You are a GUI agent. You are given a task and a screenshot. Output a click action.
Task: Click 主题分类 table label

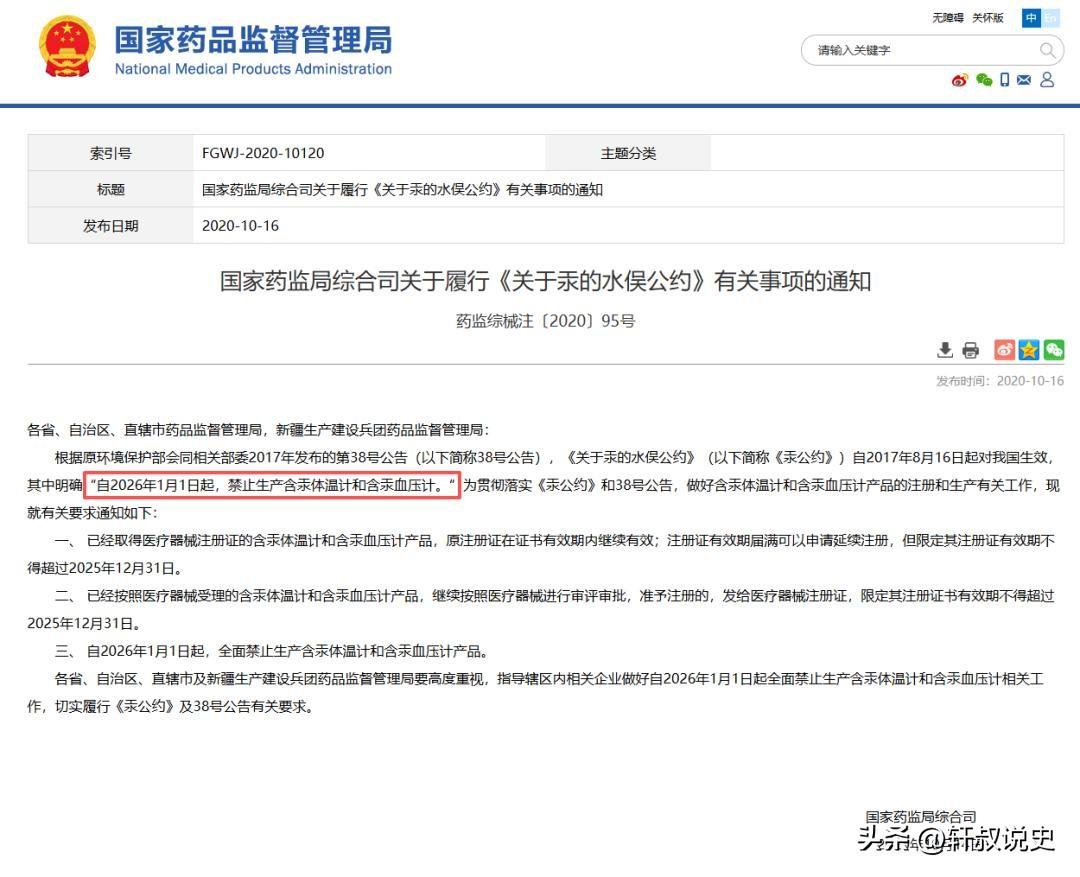pyautogui.click(x=628, y=153)
